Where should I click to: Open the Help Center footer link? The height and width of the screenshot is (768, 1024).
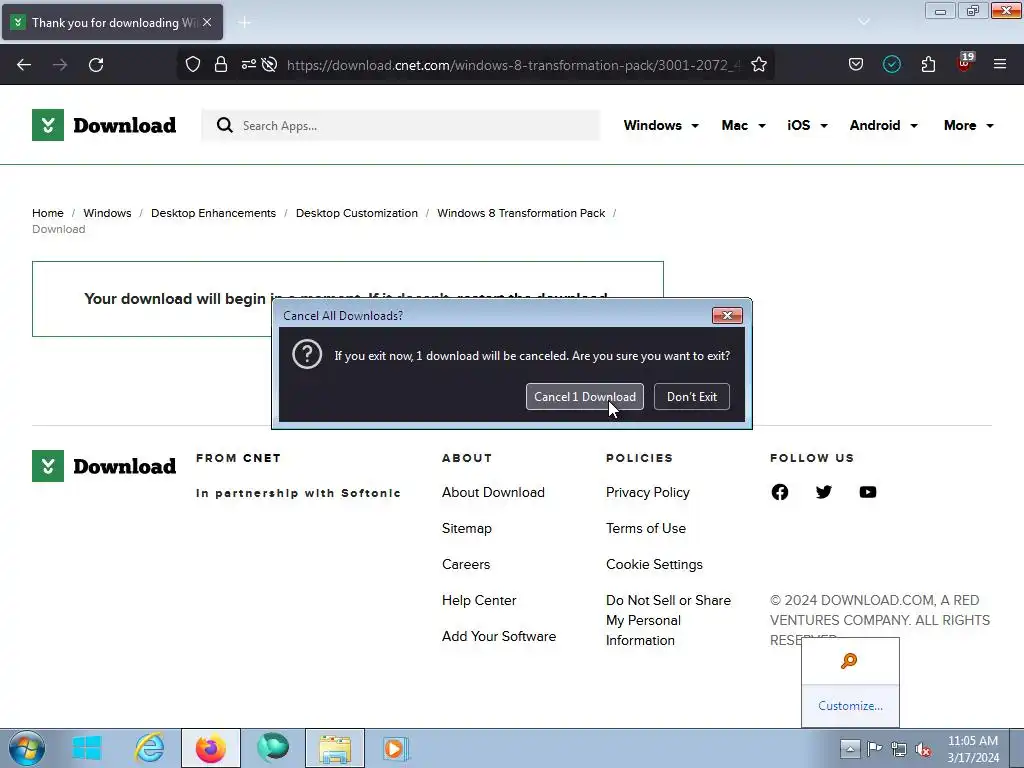tap(479, 600)
